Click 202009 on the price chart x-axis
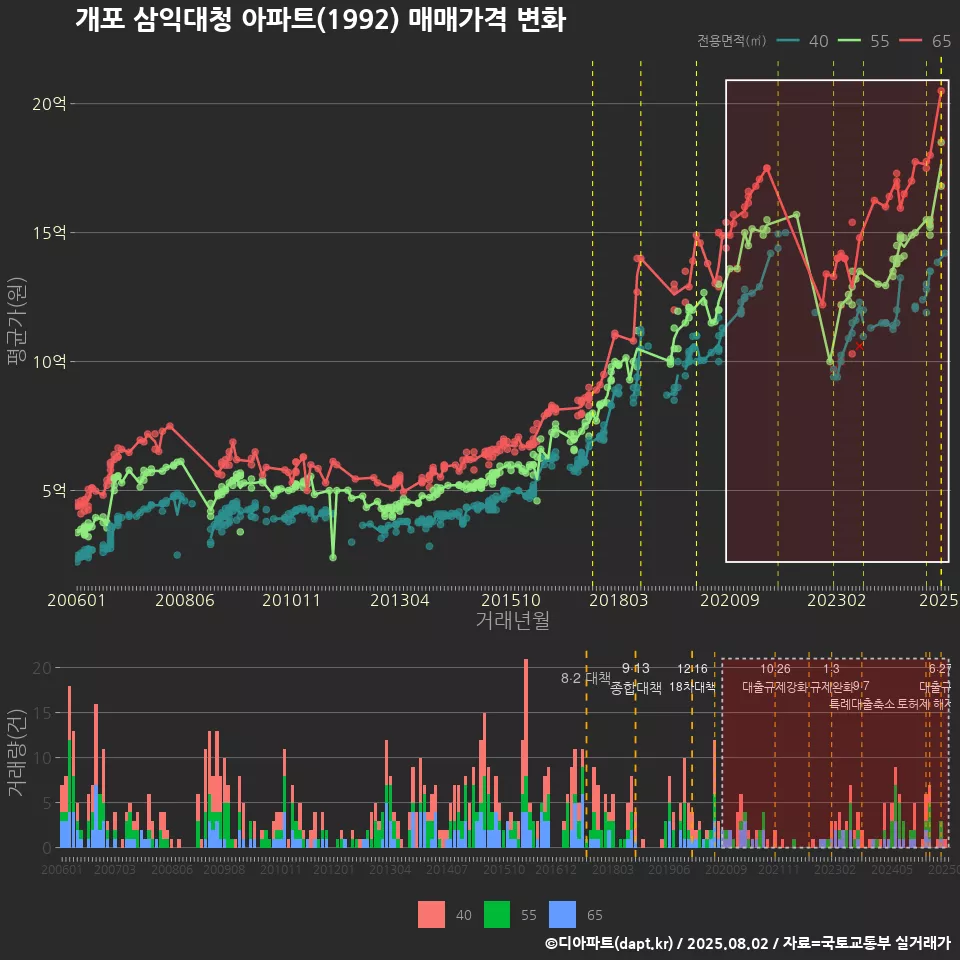 click(730, 600)
